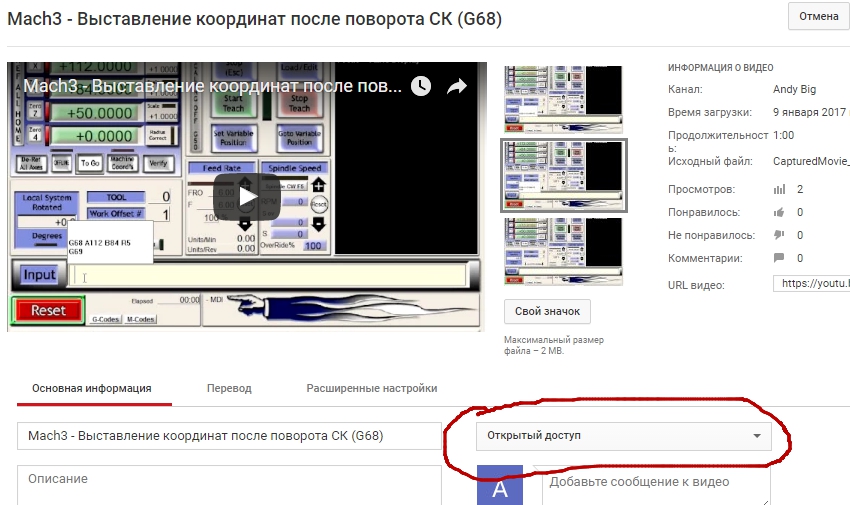
Task: Open the Расширенные настройки tab
Action: pyautogui.click(x=372, y=389)
